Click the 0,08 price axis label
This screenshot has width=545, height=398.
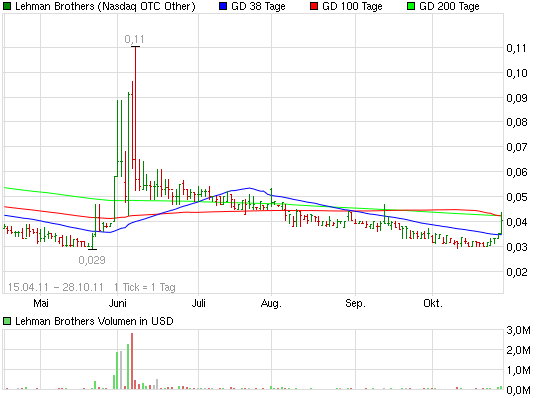(517, 122)
